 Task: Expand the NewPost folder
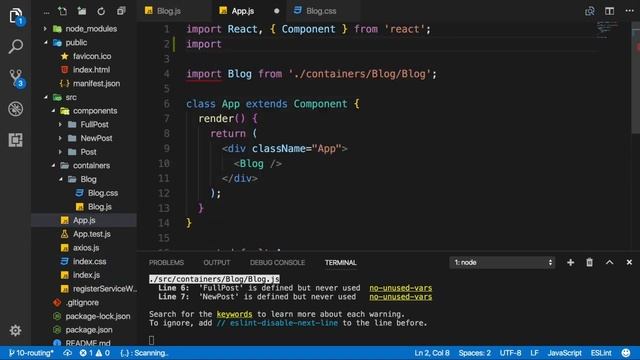tap(84, 138)
